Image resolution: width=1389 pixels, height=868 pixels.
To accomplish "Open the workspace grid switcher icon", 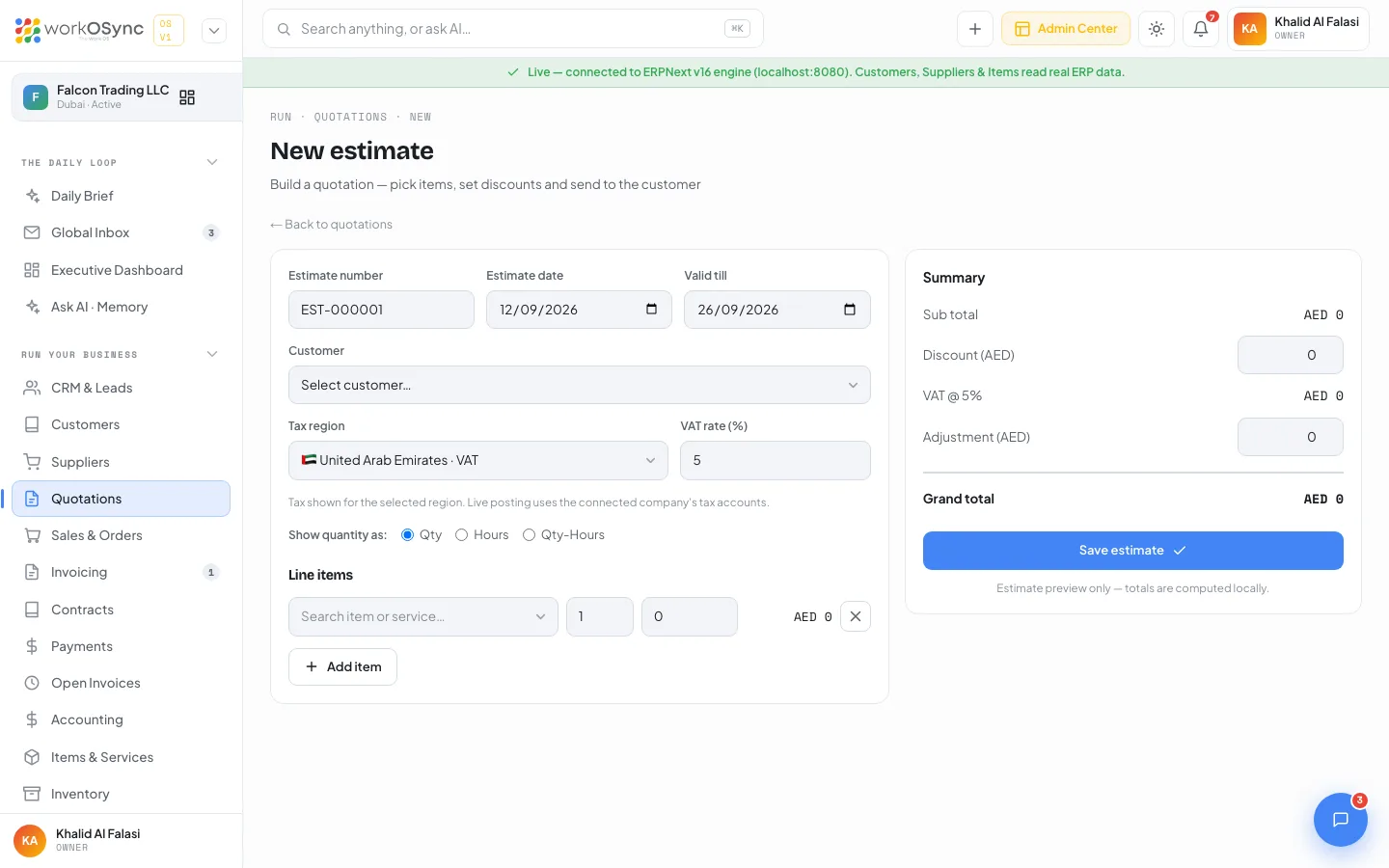I will click(x=187, y=97).
